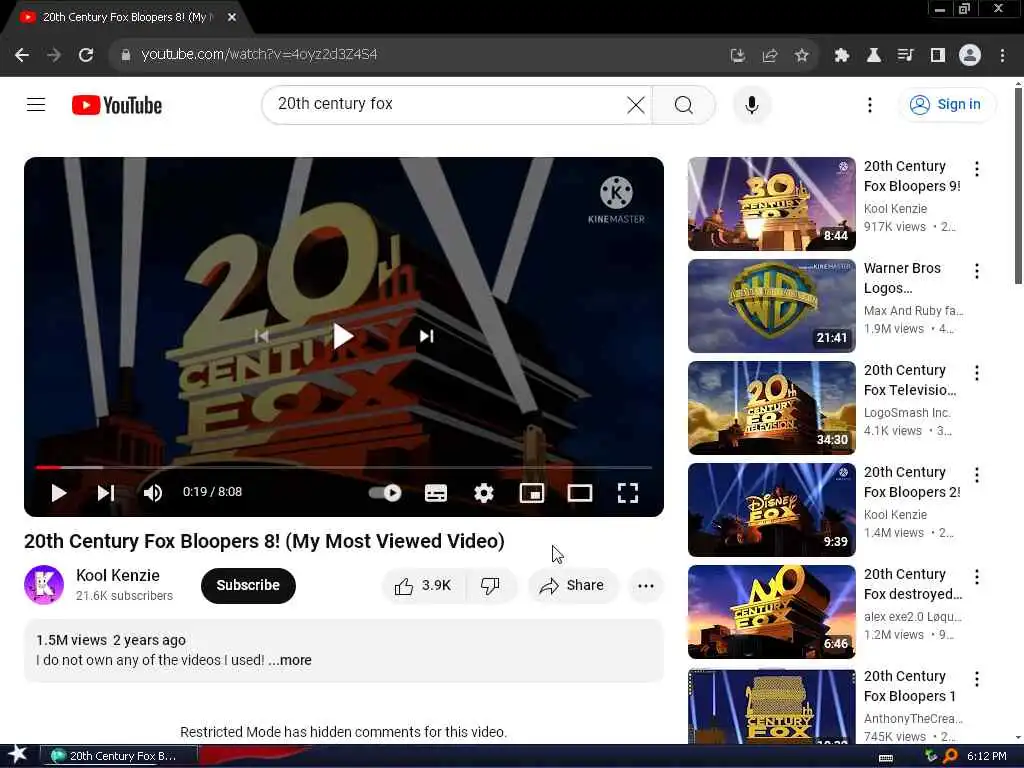The width and height of the screenshot is (1024, 768).
Task: Clear the search box with X
Action: click(635, 104)
